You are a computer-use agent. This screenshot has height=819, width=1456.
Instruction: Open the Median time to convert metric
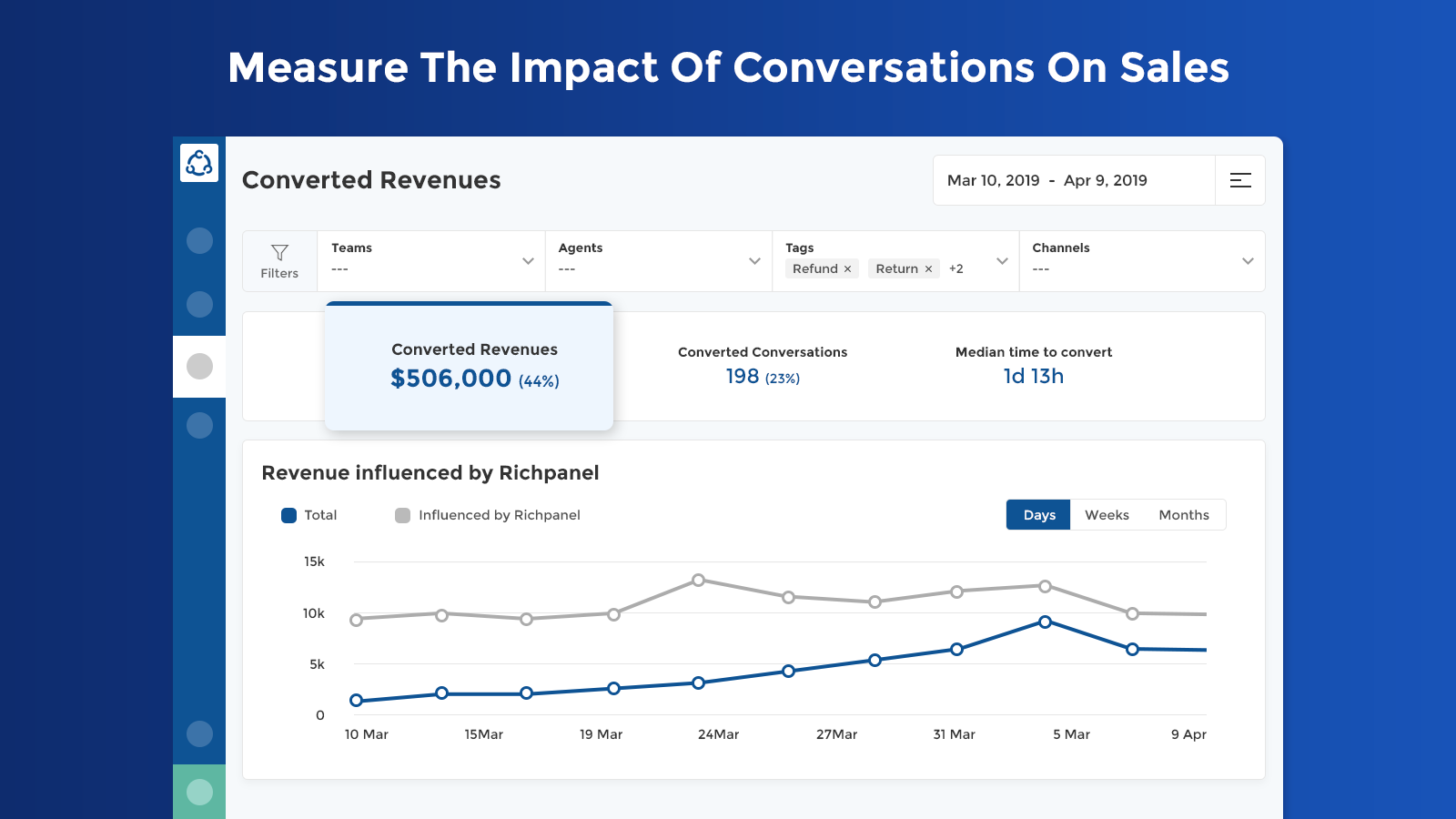[x=1034, y=365]
